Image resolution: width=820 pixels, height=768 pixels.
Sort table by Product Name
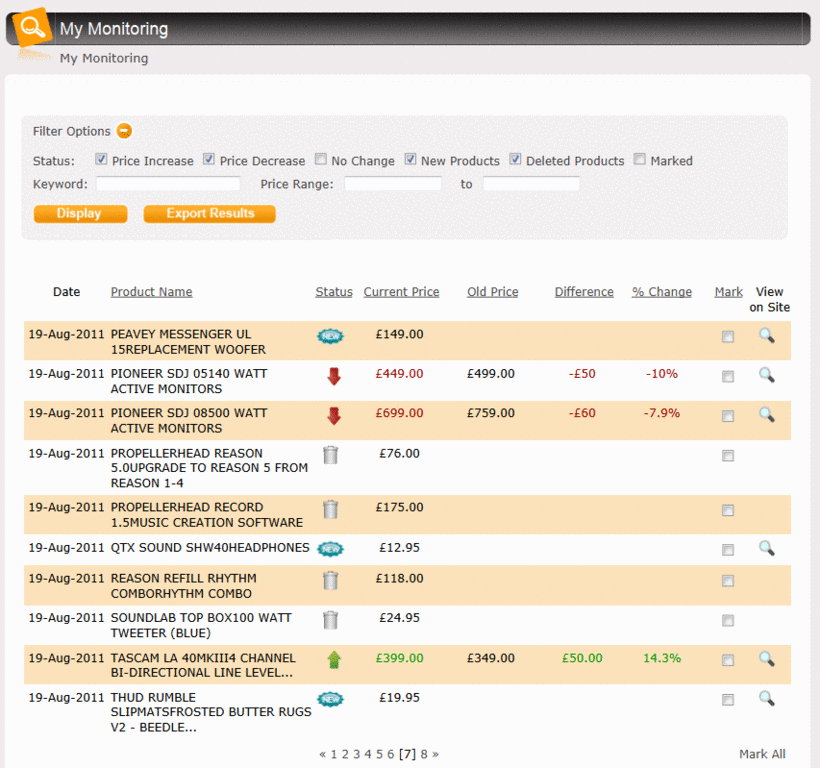[152, 292]
